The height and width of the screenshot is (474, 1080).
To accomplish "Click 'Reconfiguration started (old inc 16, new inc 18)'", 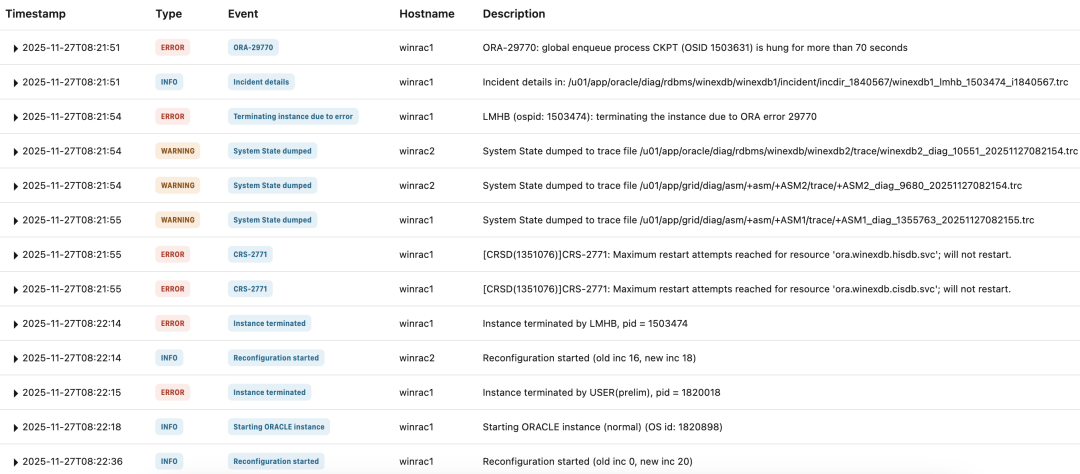I will (592, 358).
